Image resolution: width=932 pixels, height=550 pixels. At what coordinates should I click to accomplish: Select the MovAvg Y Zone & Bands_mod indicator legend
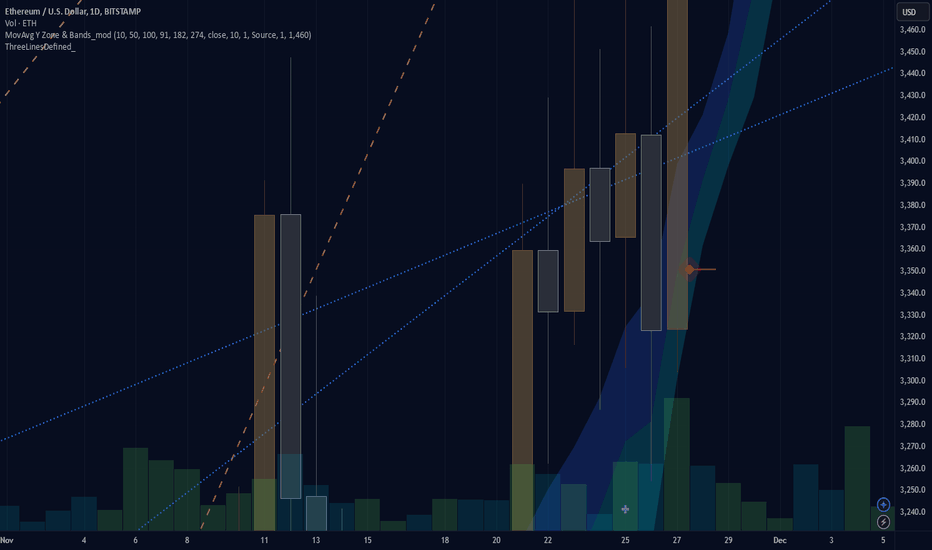[x=158, y=35]
